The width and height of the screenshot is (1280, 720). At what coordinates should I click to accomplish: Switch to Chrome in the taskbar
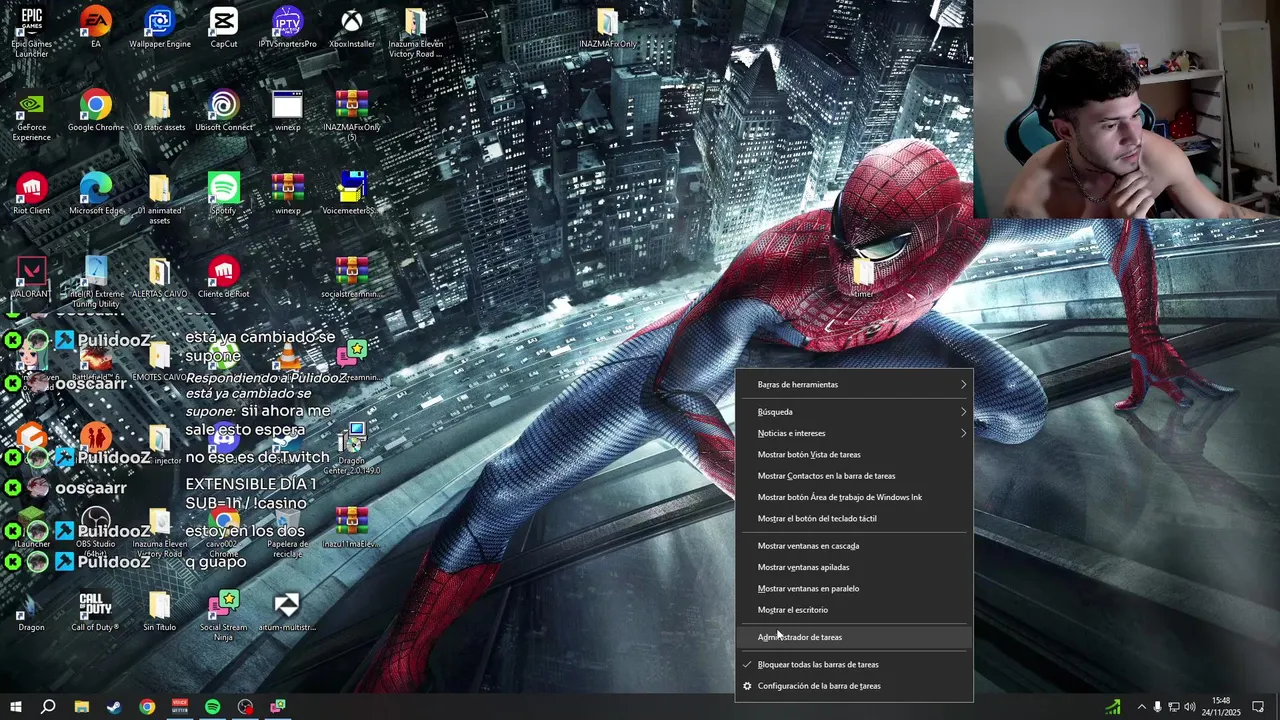pyautogui.click(x=147, y=707)
